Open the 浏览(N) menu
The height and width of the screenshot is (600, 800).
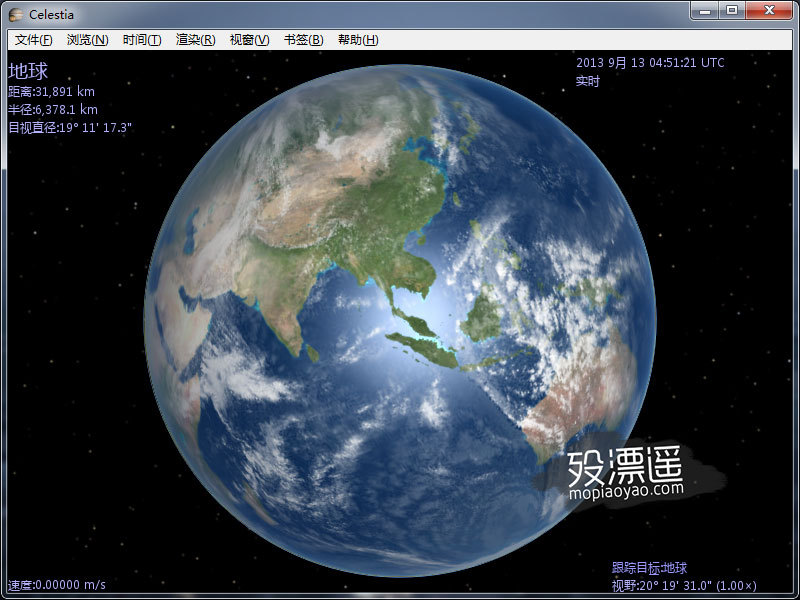point(88,40)
